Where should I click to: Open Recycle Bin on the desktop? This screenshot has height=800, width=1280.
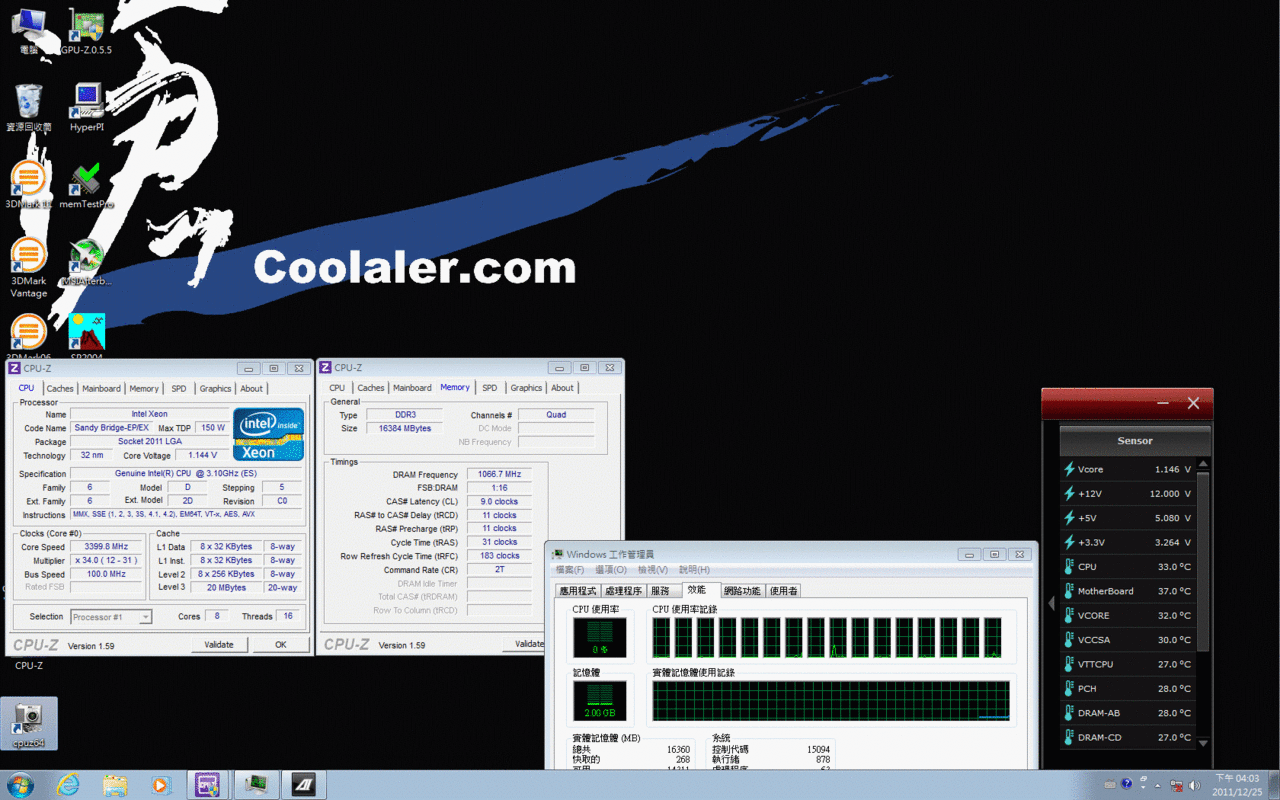point(29,107)
